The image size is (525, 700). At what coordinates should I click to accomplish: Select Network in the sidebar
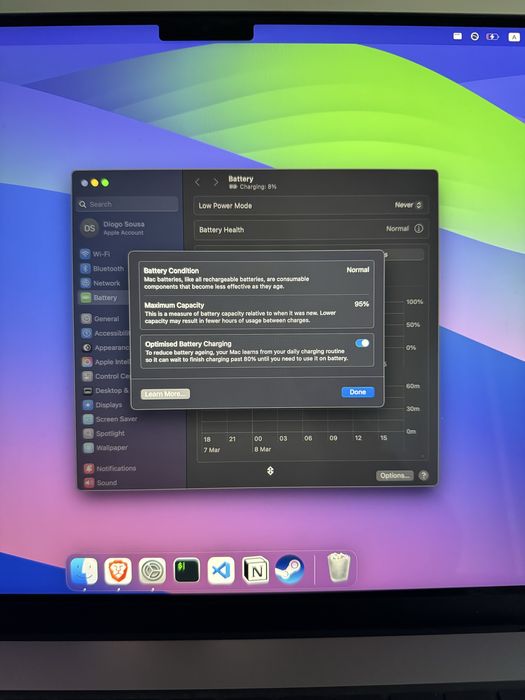(x=106, y=283)
